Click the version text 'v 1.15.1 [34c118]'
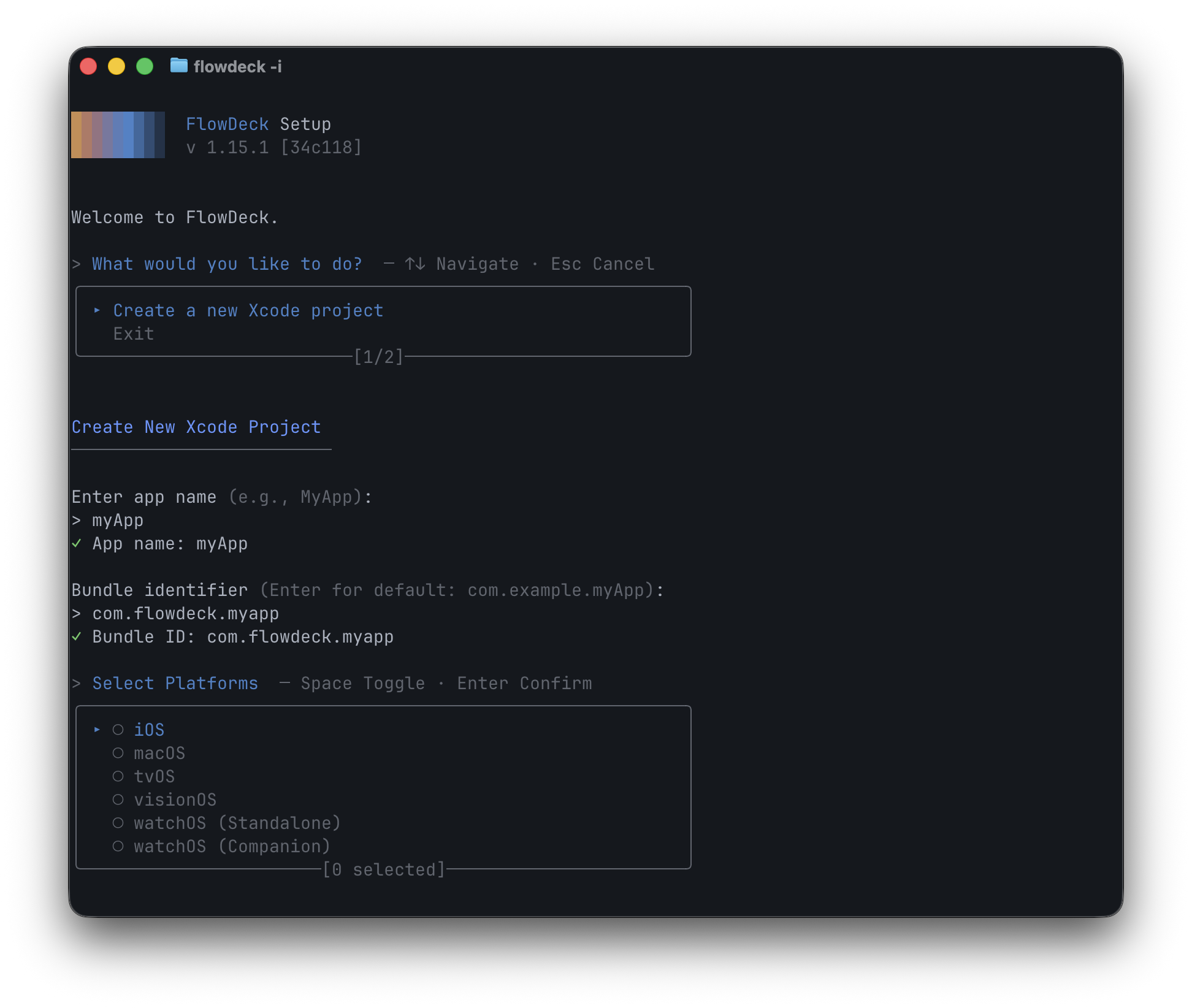Image resolution: width=1192 pixels, height=1008 pixels. pos(274,148)
